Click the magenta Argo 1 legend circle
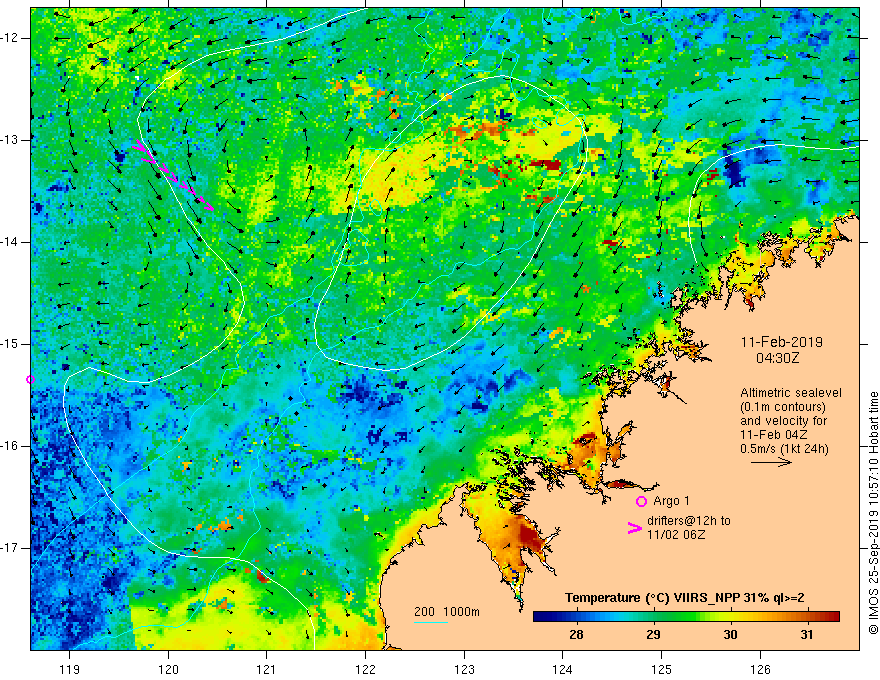This screenshot has width=880, height=680. tap(641, 502)
